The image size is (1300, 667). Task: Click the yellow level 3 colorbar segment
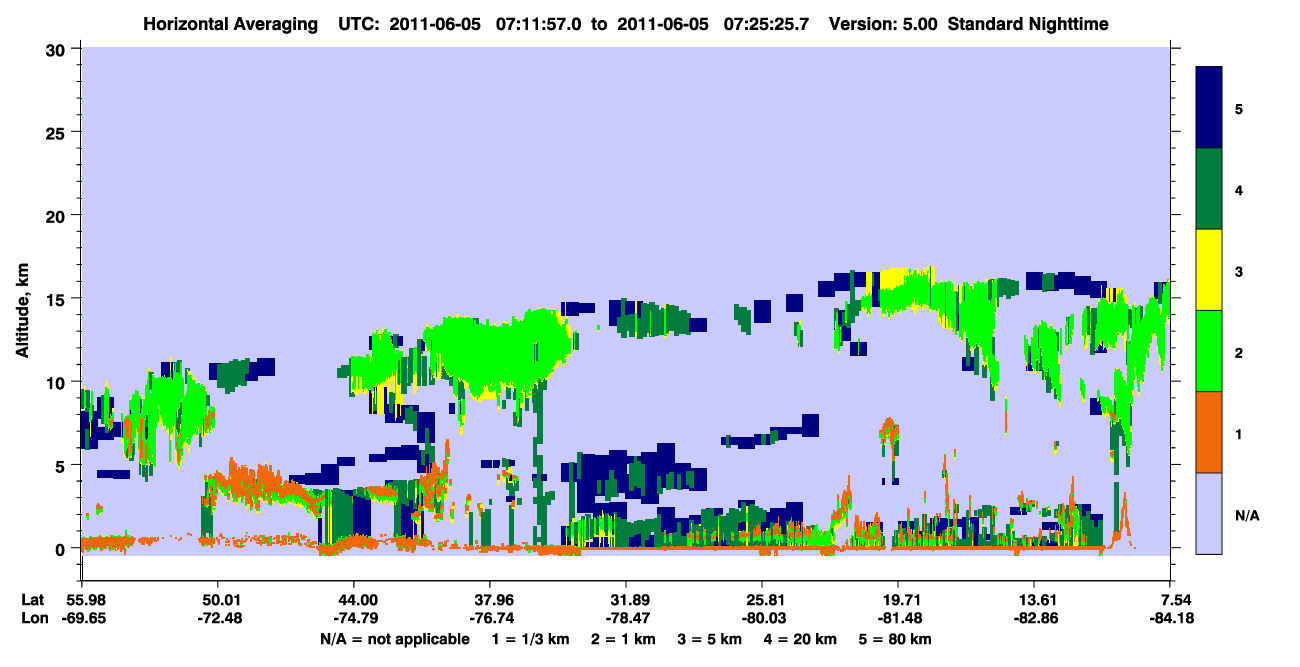[x=1209, y=270]
